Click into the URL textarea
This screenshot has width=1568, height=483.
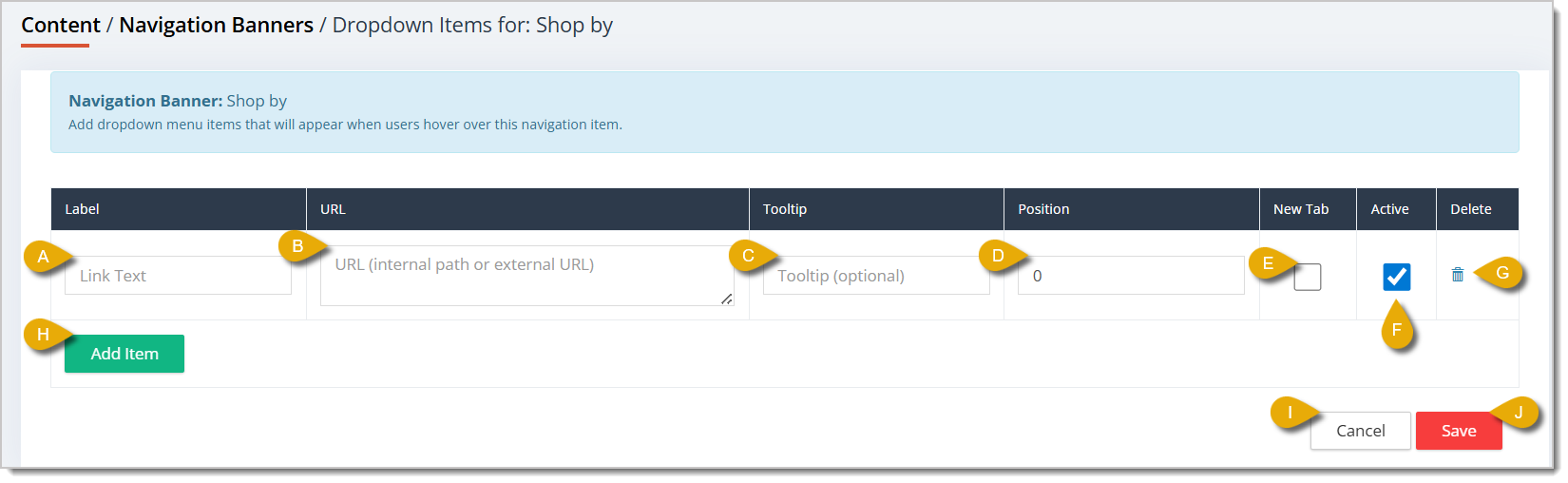coord(526,276)
